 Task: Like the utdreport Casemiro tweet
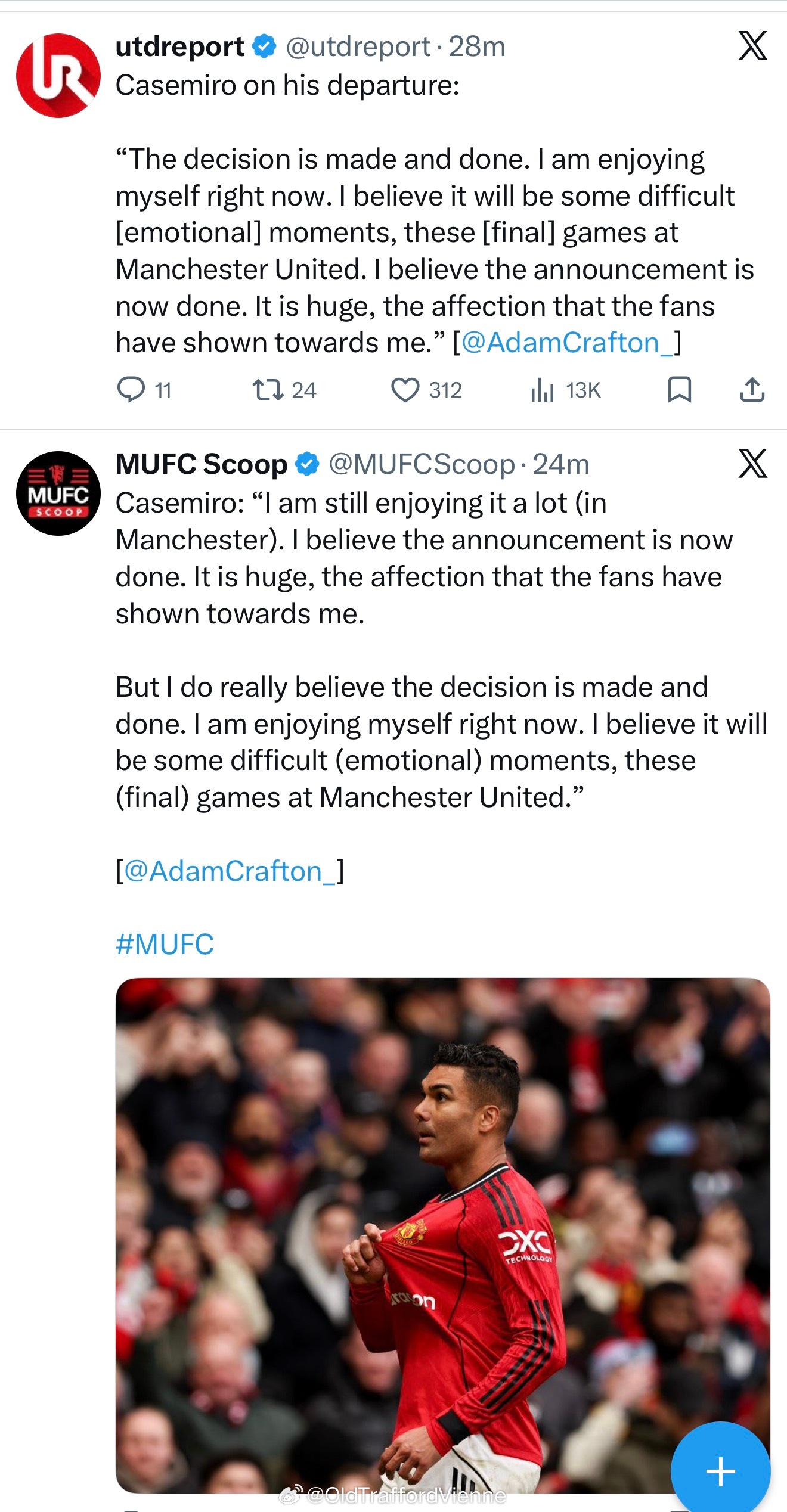click(405, 390)
